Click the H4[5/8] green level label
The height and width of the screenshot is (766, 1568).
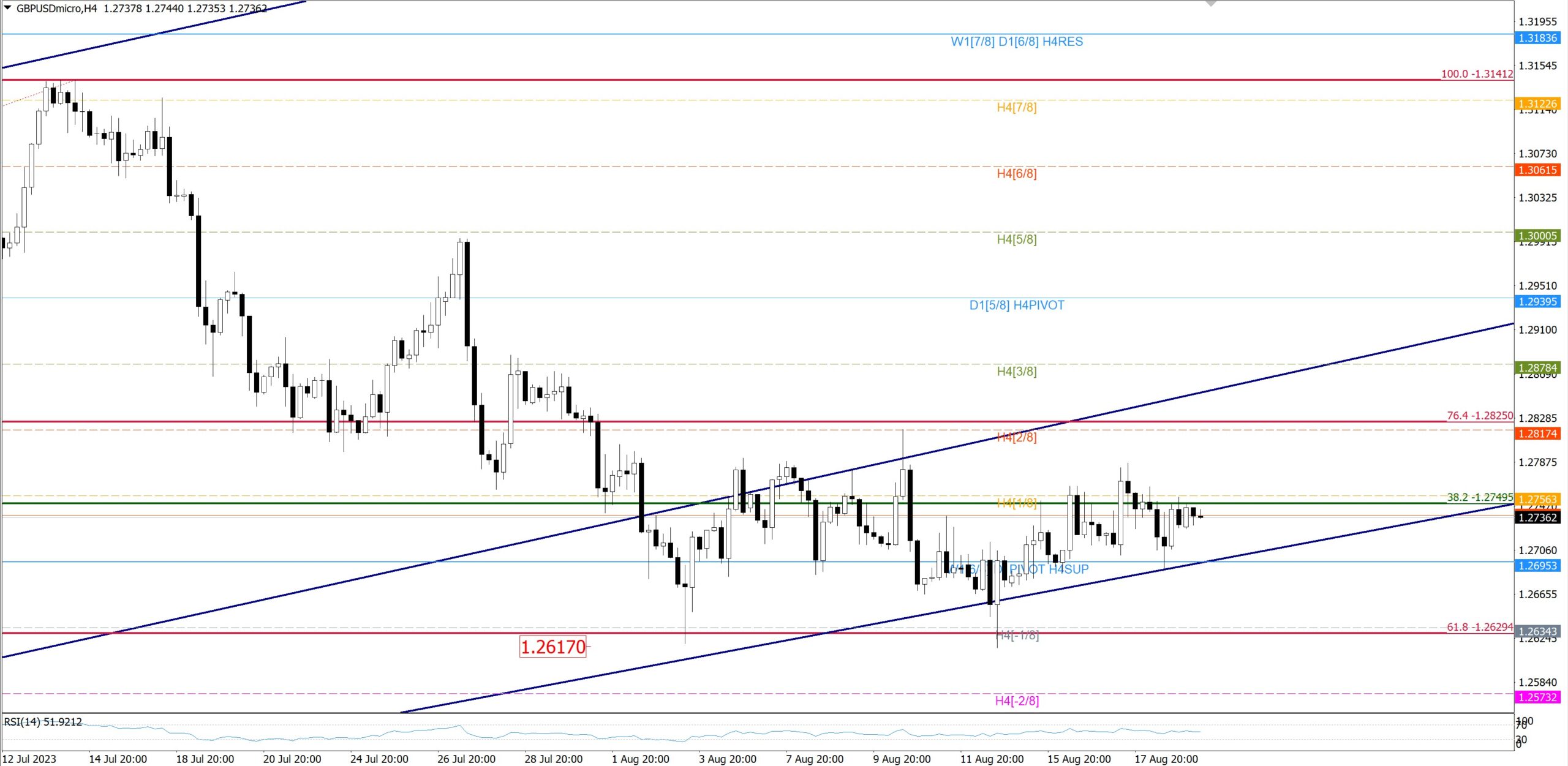(x=1017, y=239)
